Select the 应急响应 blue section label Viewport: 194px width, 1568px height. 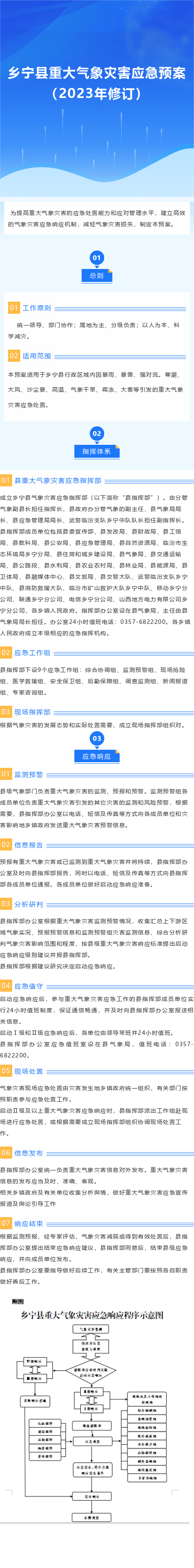(96, 756)
